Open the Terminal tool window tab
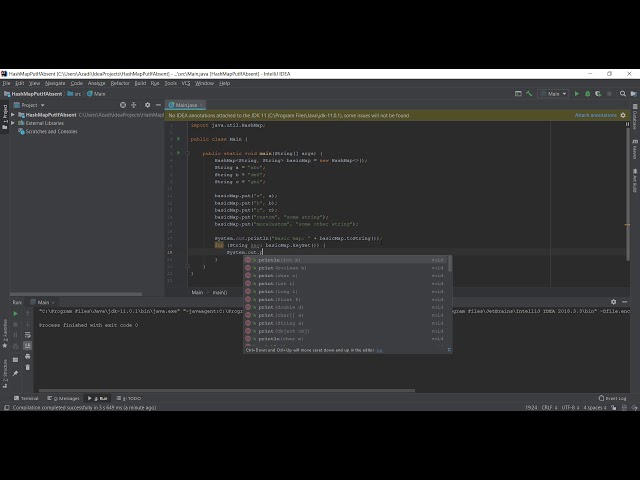This screenshot has width=640, height=480. (x=26, y=398)
